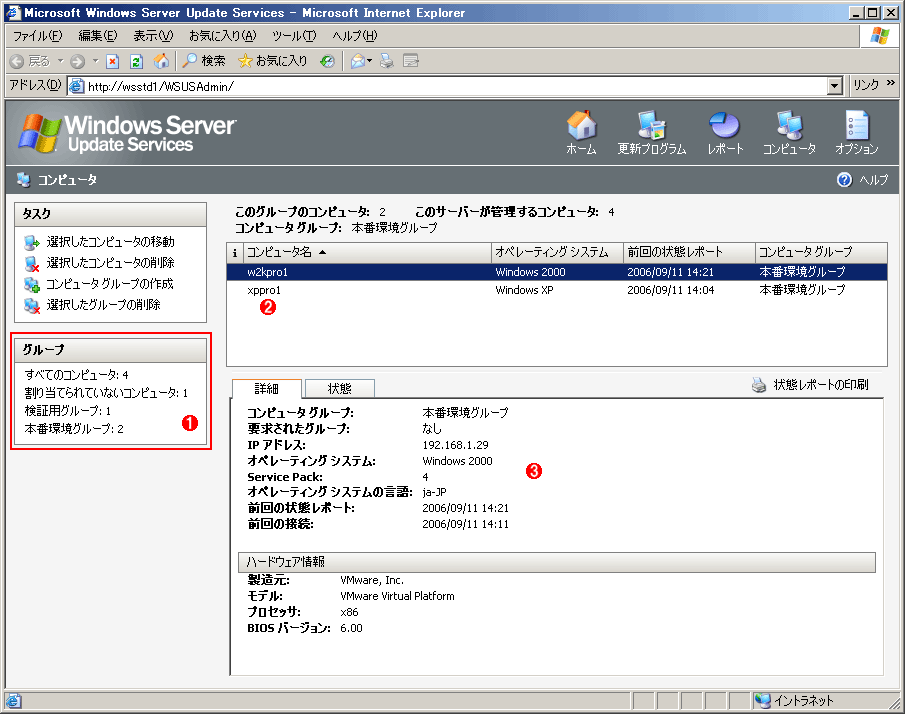Click the Print toolbar icon
905x714 pixels.
[x=387, y=61]
